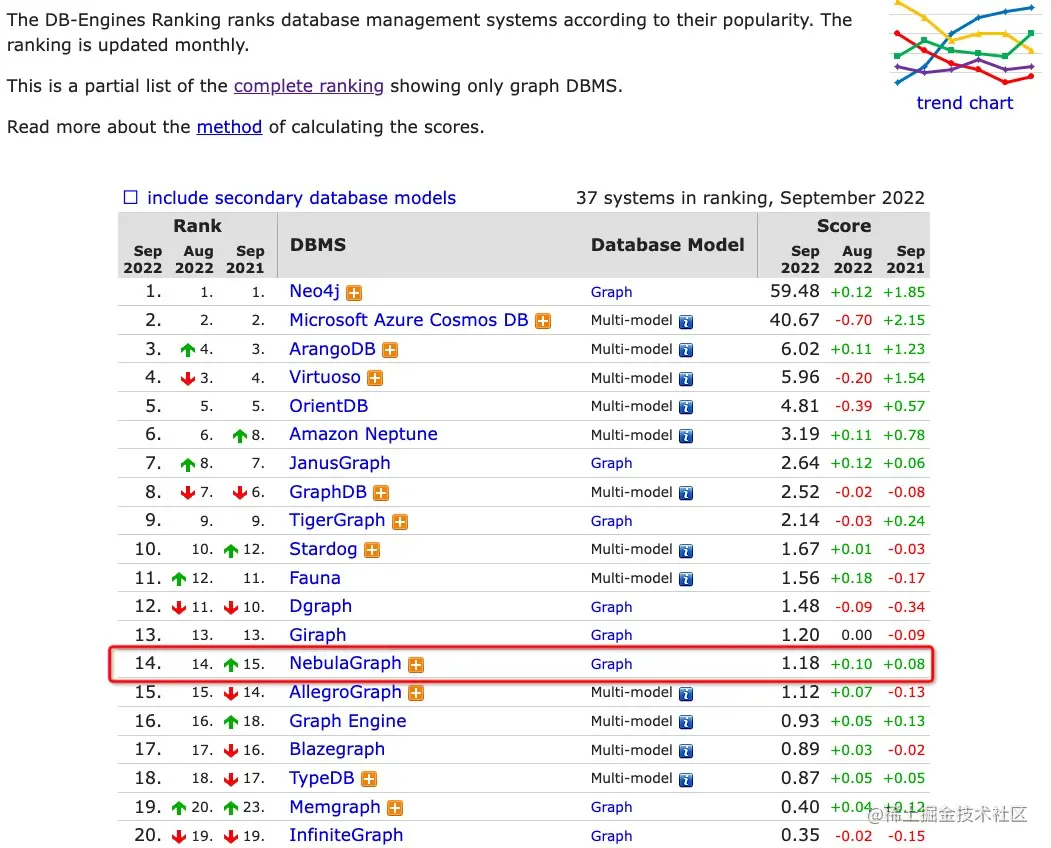This screenshot has width=1051, height=848.
Task: Open TigerGraph link
Action: point(336,520)
